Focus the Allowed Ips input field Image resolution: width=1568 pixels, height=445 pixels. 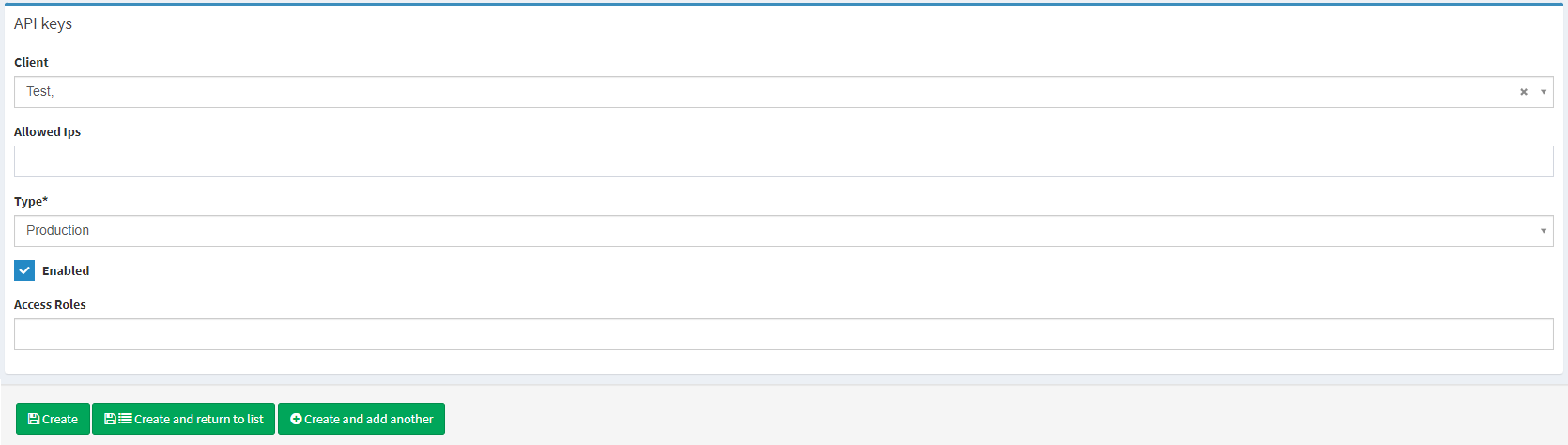coord(783,161)
